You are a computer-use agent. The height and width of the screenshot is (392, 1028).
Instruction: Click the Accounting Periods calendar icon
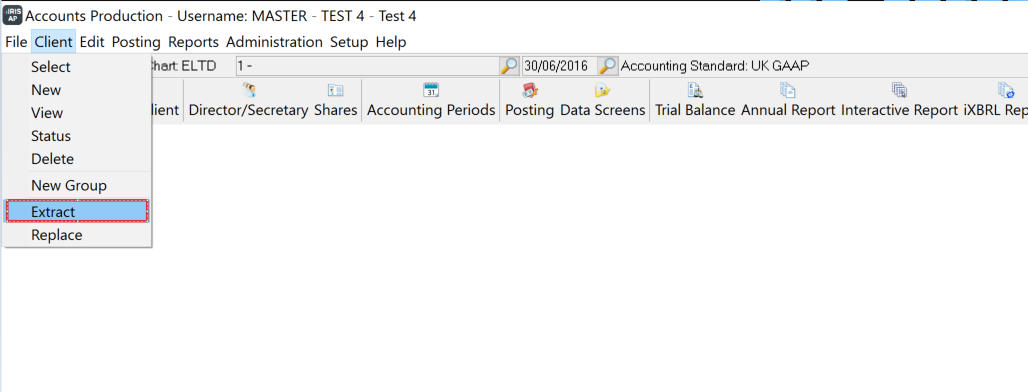(431, 90)
